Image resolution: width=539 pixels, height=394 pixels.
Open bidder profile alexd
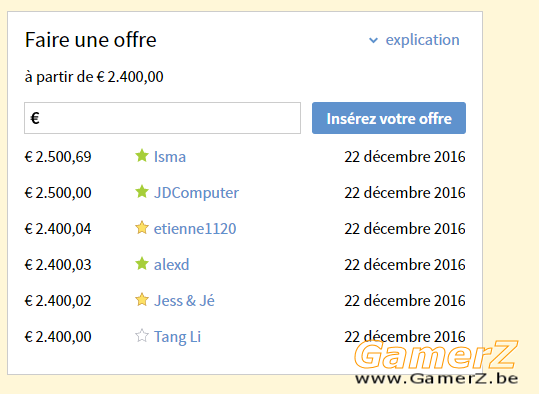tap(172, 265)
